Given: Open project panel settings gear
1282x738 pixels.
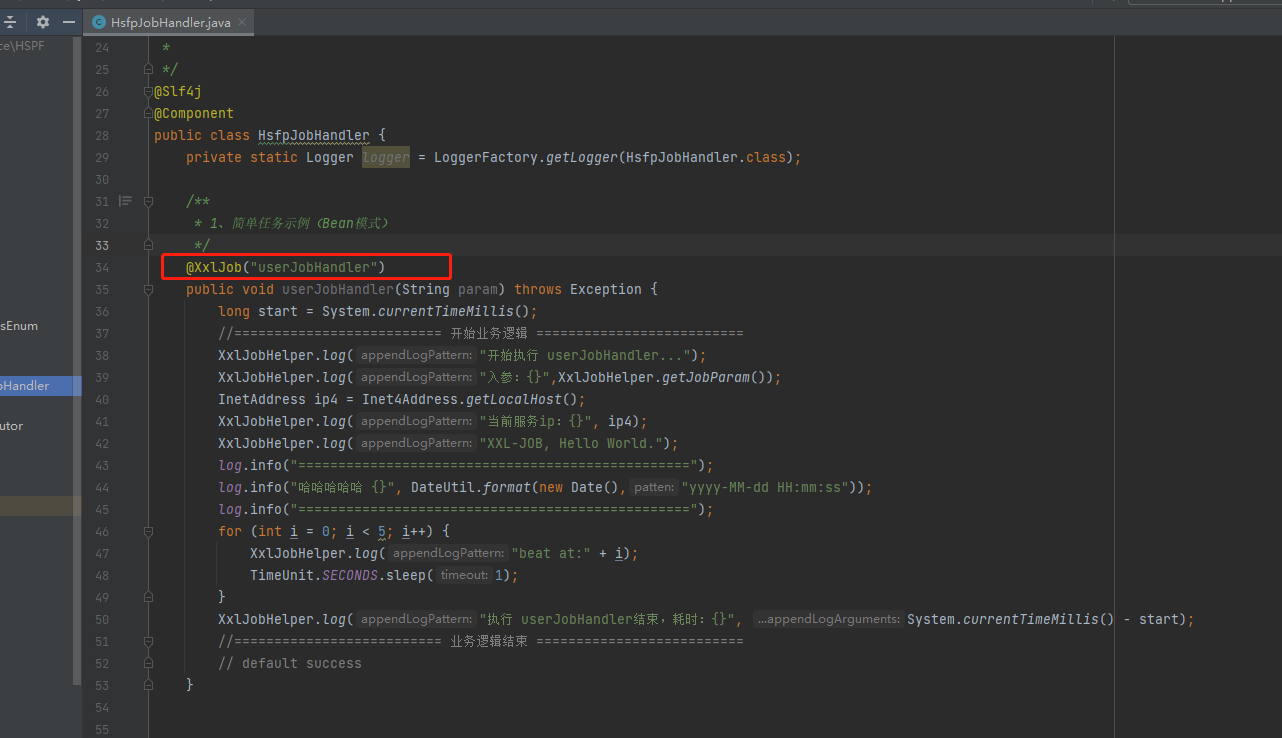Looking at the screenshot, I should (x=42, y=22).
